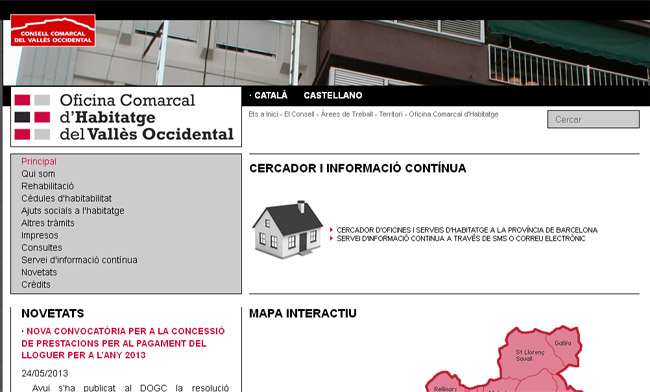Open Servei d'informació contínua SMS link
This screenshot has width=650, height=392.
click(461, 239)
